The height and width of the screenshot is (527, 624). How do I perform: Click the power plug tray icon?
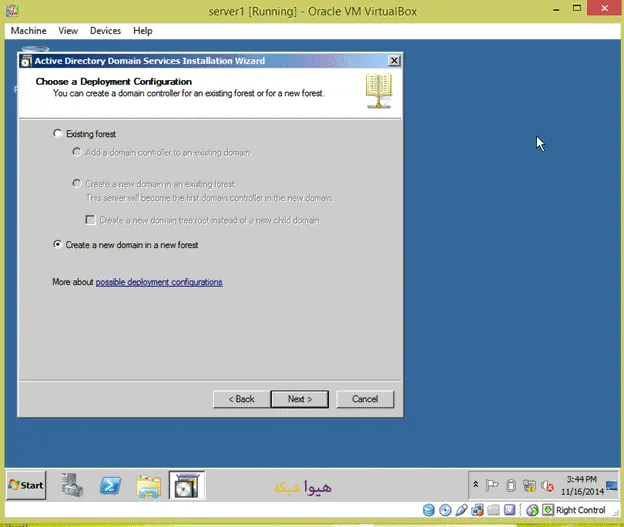(x=511, y=486)
